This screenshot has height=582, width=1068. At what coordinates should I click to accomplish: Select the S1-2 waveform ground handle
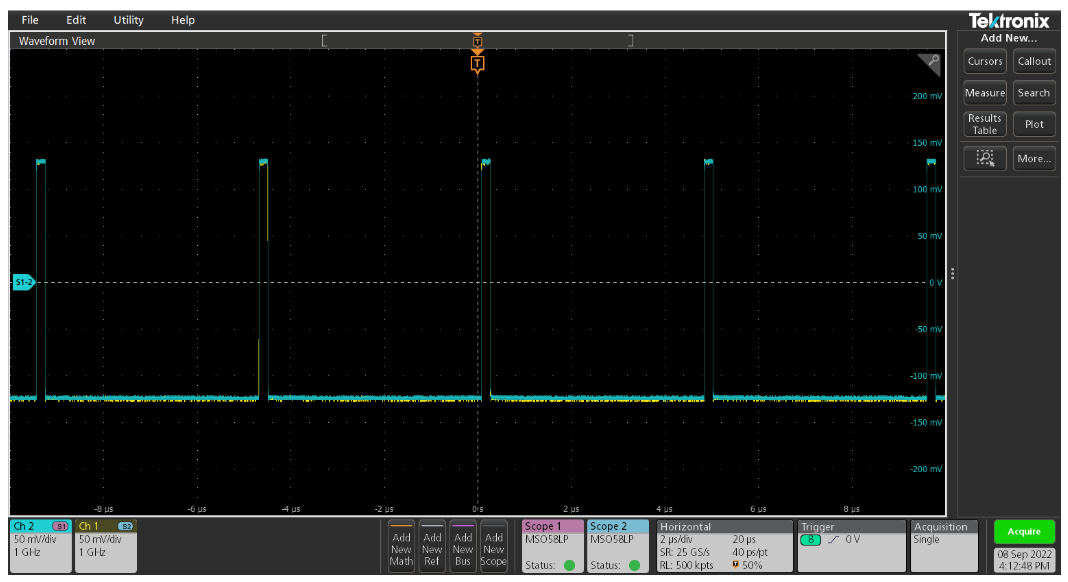coord(24,283)
